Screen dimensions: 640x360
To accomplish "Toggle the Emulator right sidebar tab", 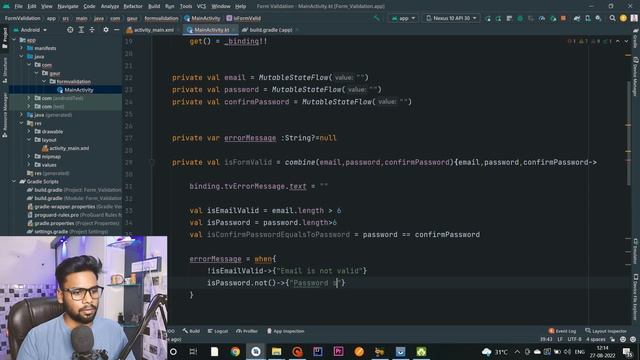I will 636,251.
